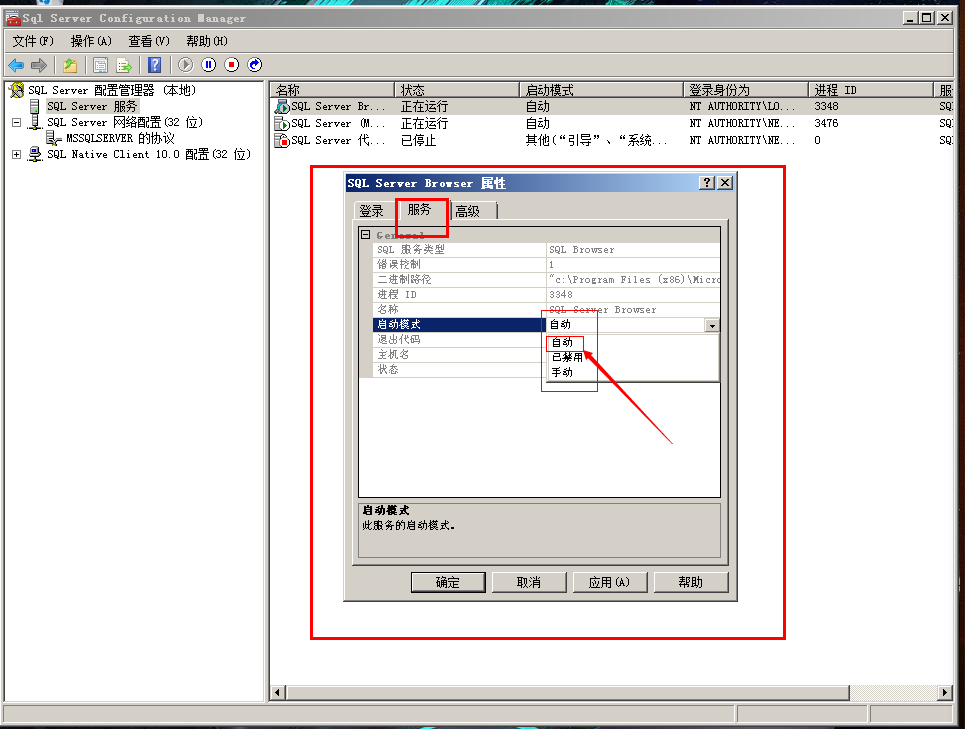This screenshot has height=729, width=965.
Task: Maximize the Sql Server Configuration Manager window
Action: (927, 18)
